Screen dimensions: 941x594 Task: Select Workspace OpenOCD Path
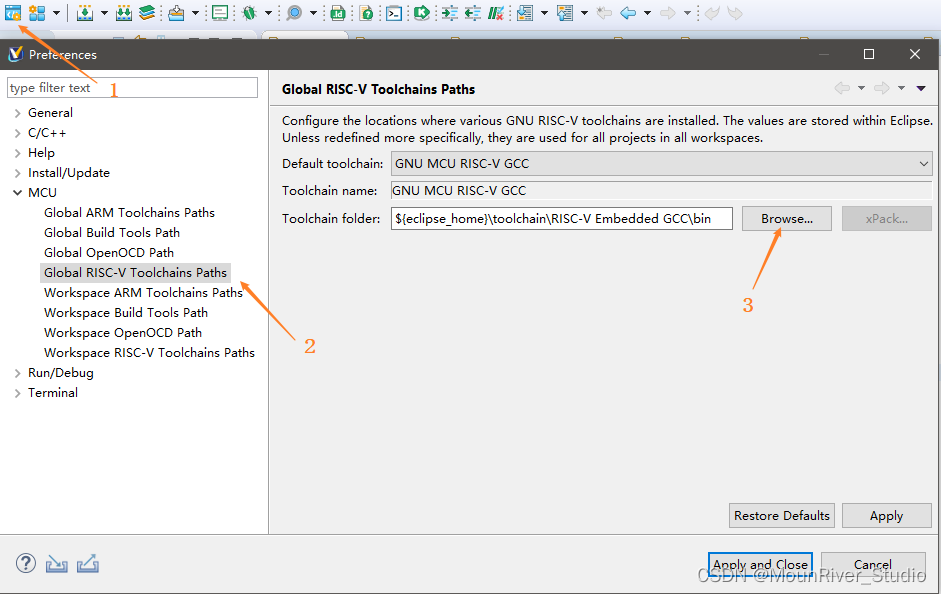coord(122,332)
